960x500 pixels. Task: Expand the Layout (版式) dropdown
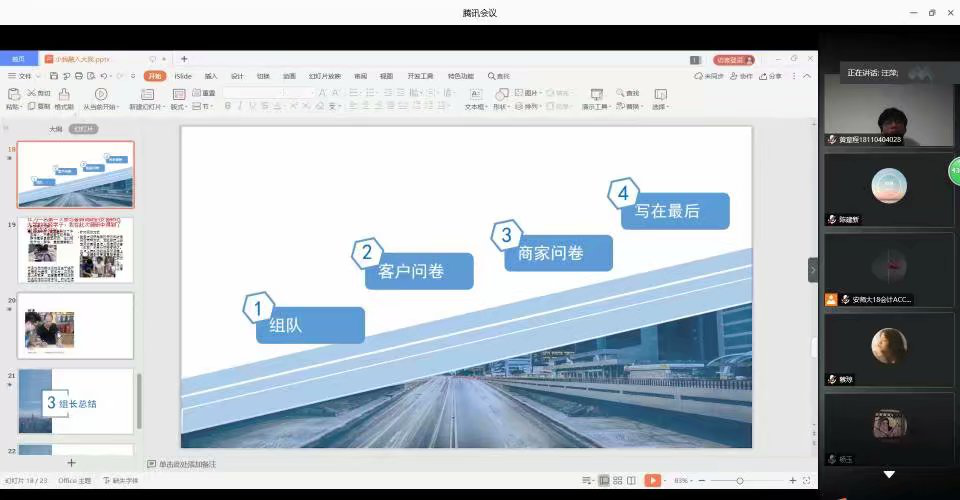click(x=178, y=106)
